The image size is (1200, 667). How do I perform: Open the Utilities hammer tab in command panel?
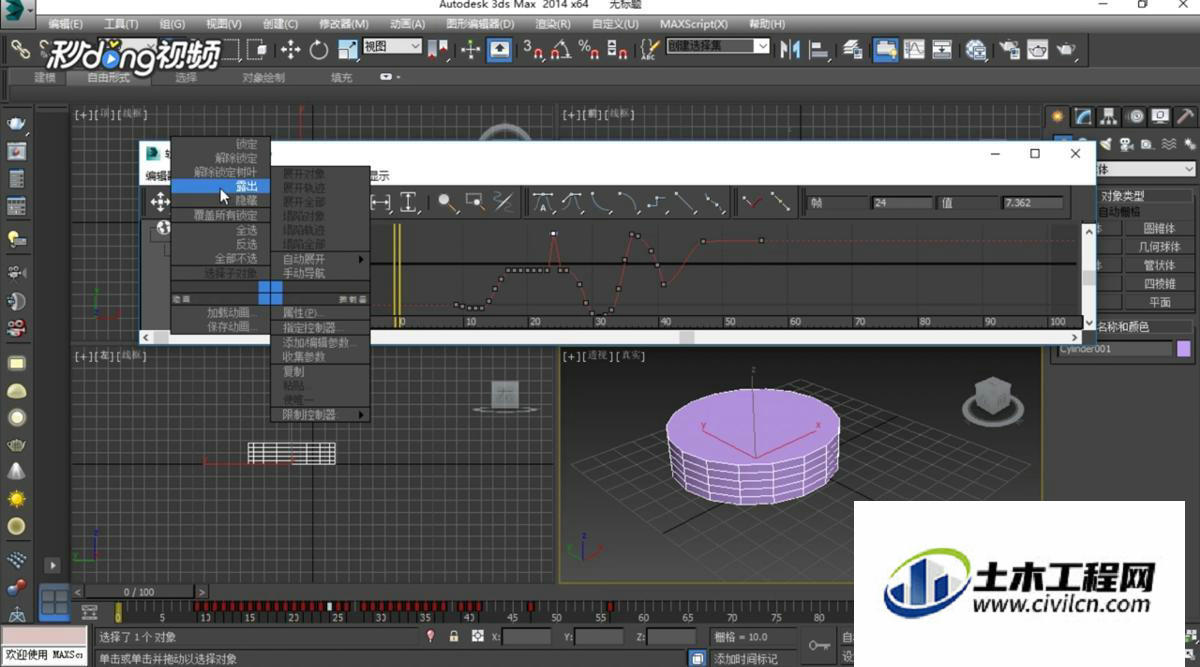click(x=1184, y=116)
